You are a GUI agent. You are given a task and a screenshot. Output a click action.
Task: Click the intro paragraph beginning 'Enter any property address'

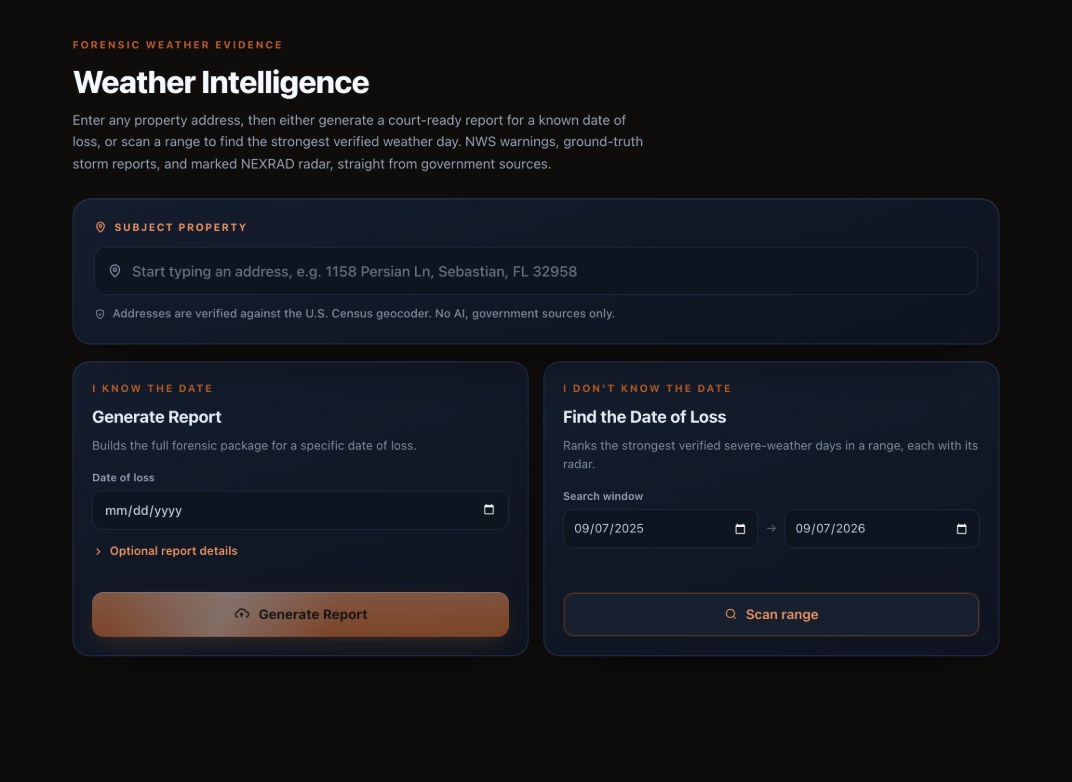pyautogui.click(x=358, y=142)
